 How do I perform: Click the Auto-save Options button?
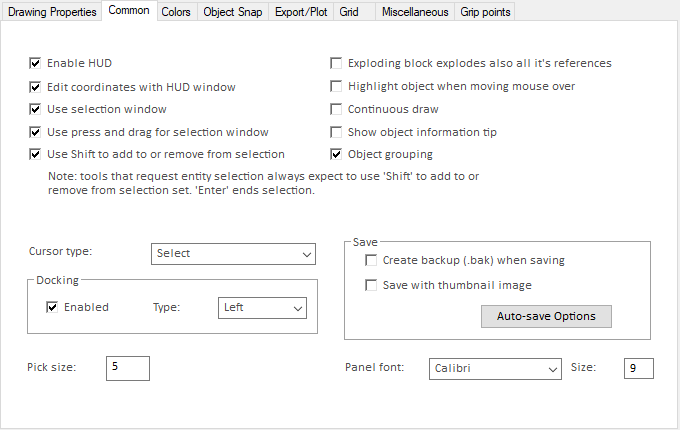coord(546,317)
